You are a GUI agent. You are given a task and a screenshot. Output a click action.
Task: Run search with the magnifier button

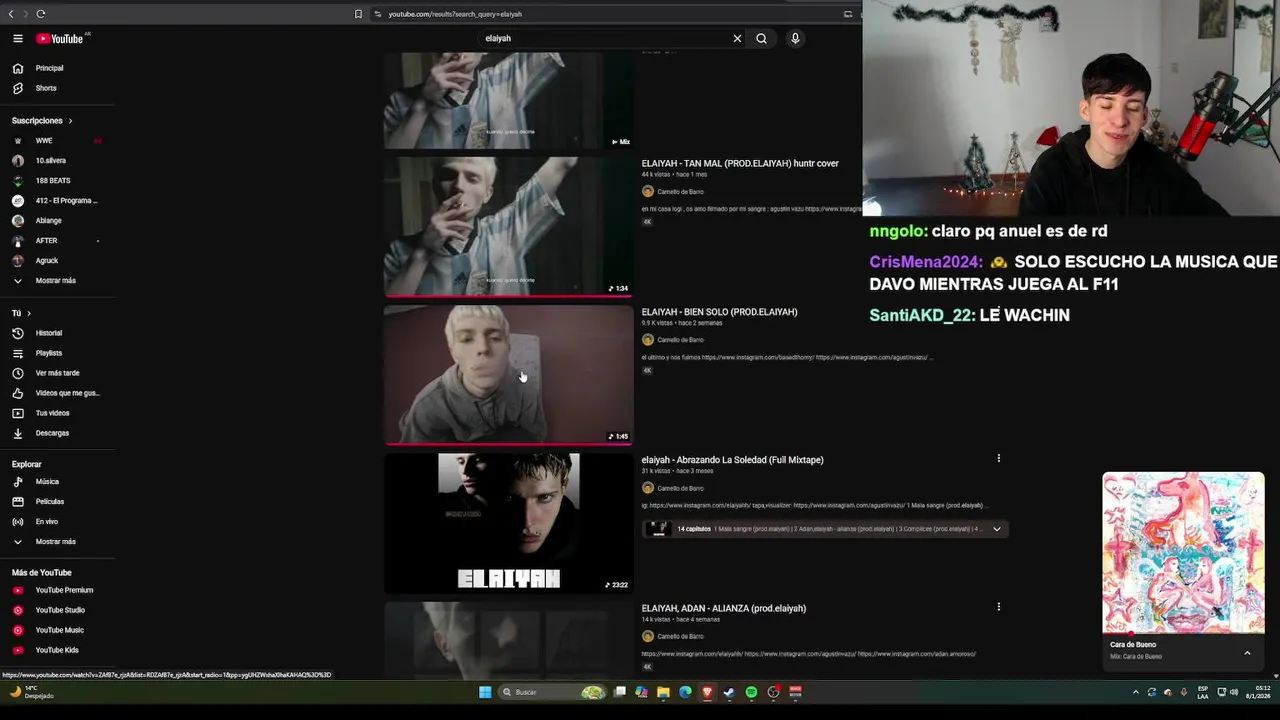(762, 38)
